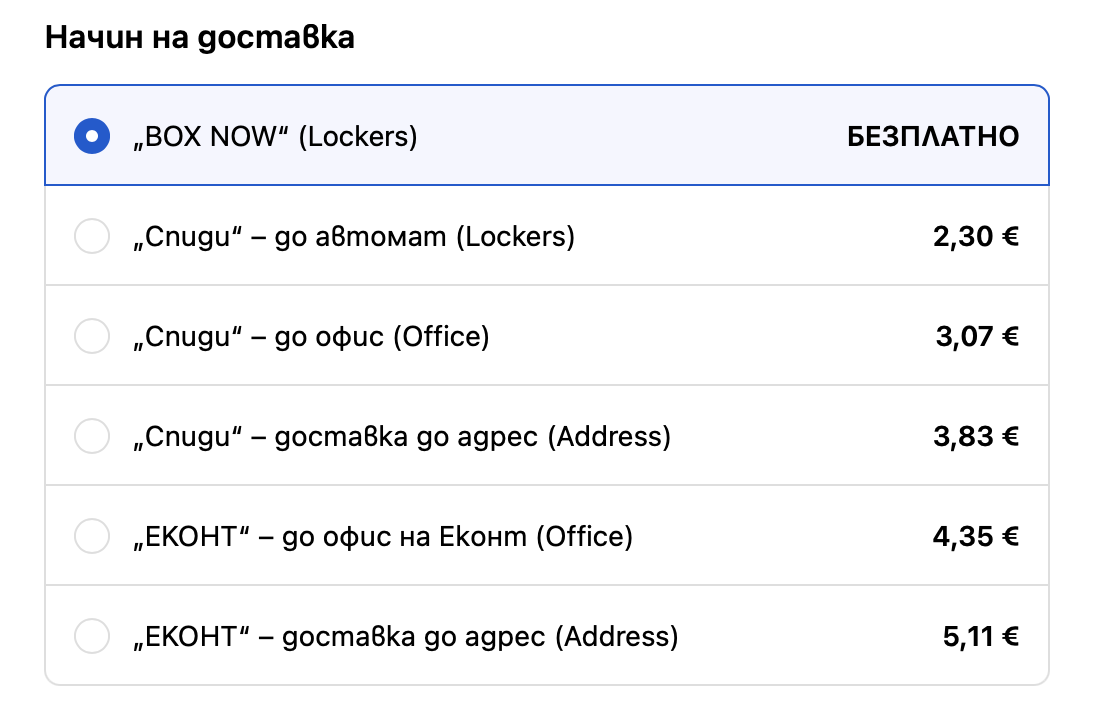The width and height of the screenshot is (1098, 724).
Task: Click the 3,83 € delivery price
Action: (x=976, y=437)
